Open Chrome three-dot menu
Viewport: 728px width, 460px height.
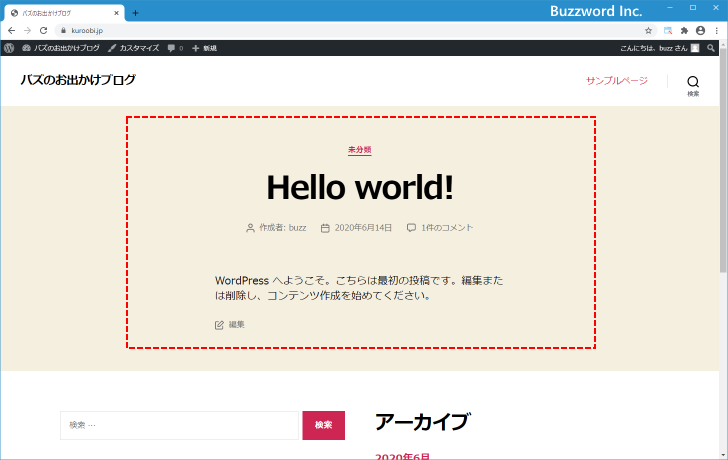tap(717, 31)
